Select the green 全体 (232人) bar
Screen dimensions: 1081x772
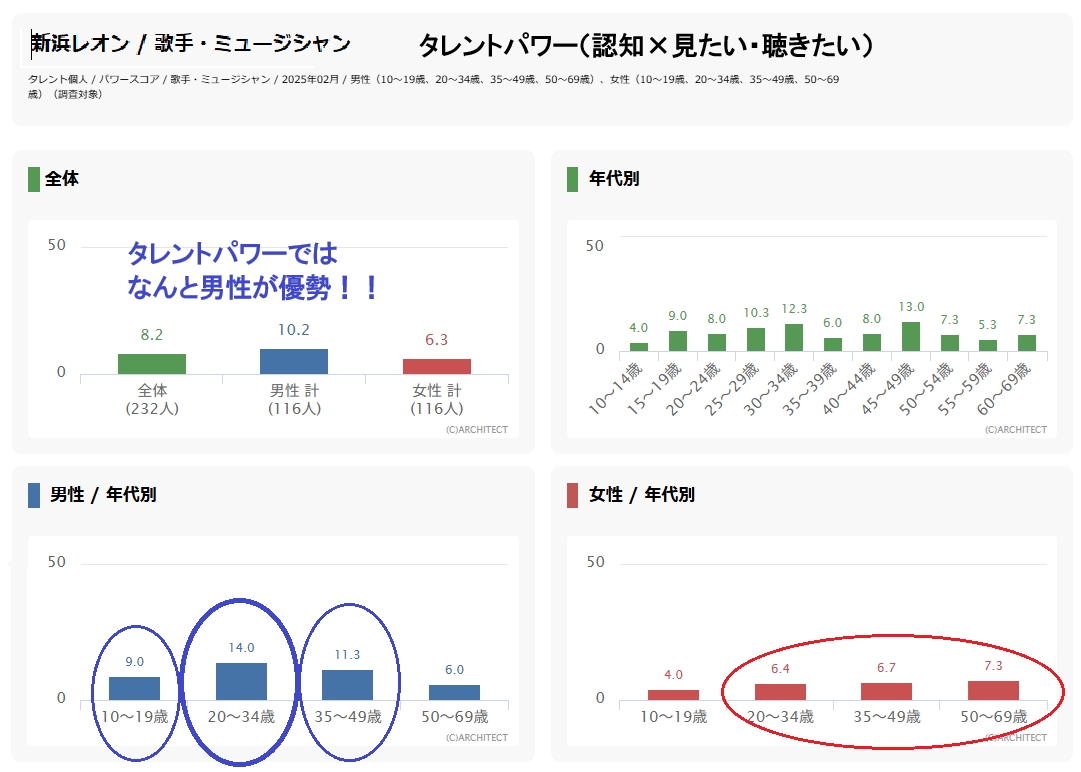tap(152, 364)
